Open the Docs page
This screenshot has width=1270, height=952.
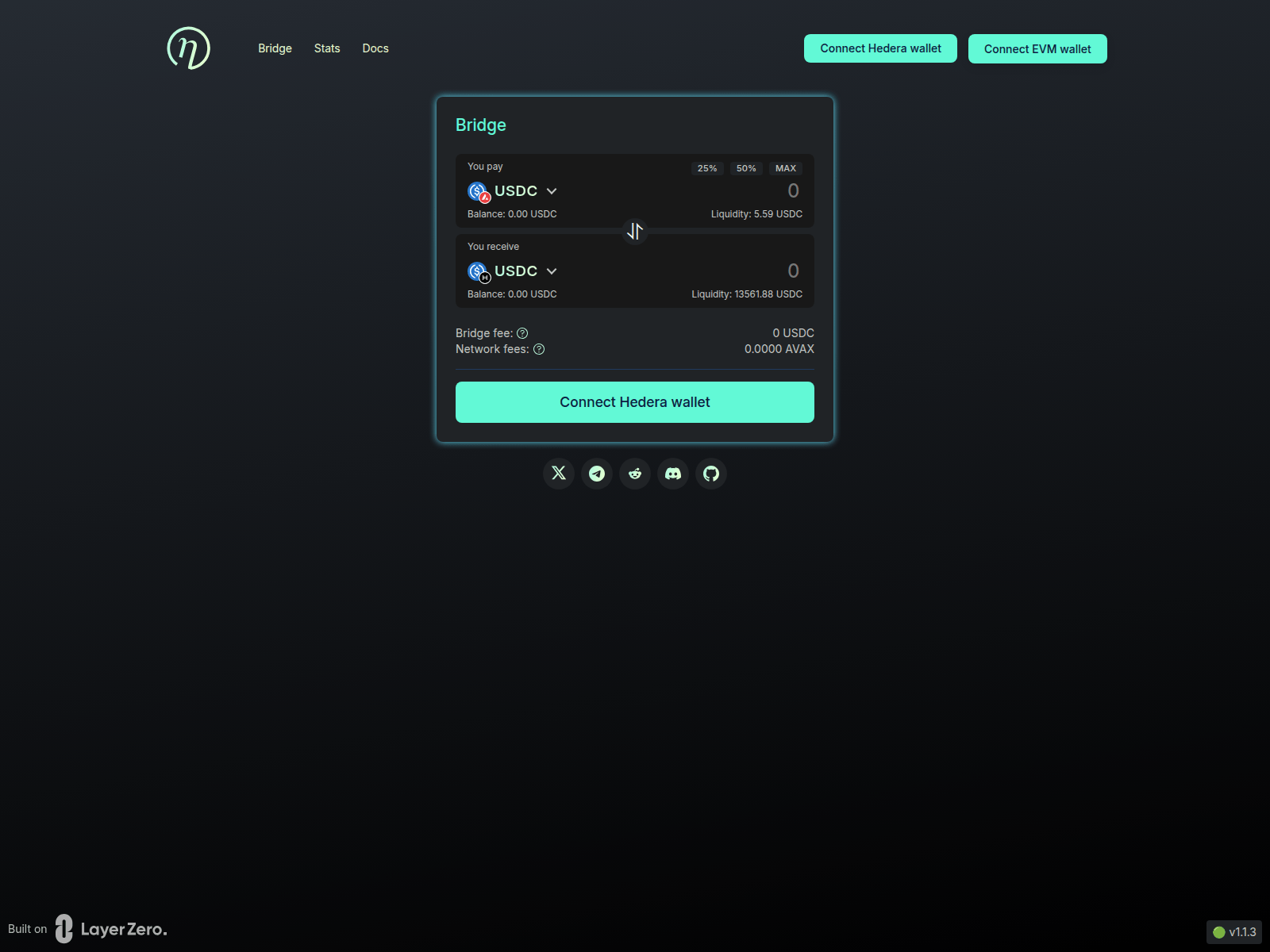(x=375, y=48)
